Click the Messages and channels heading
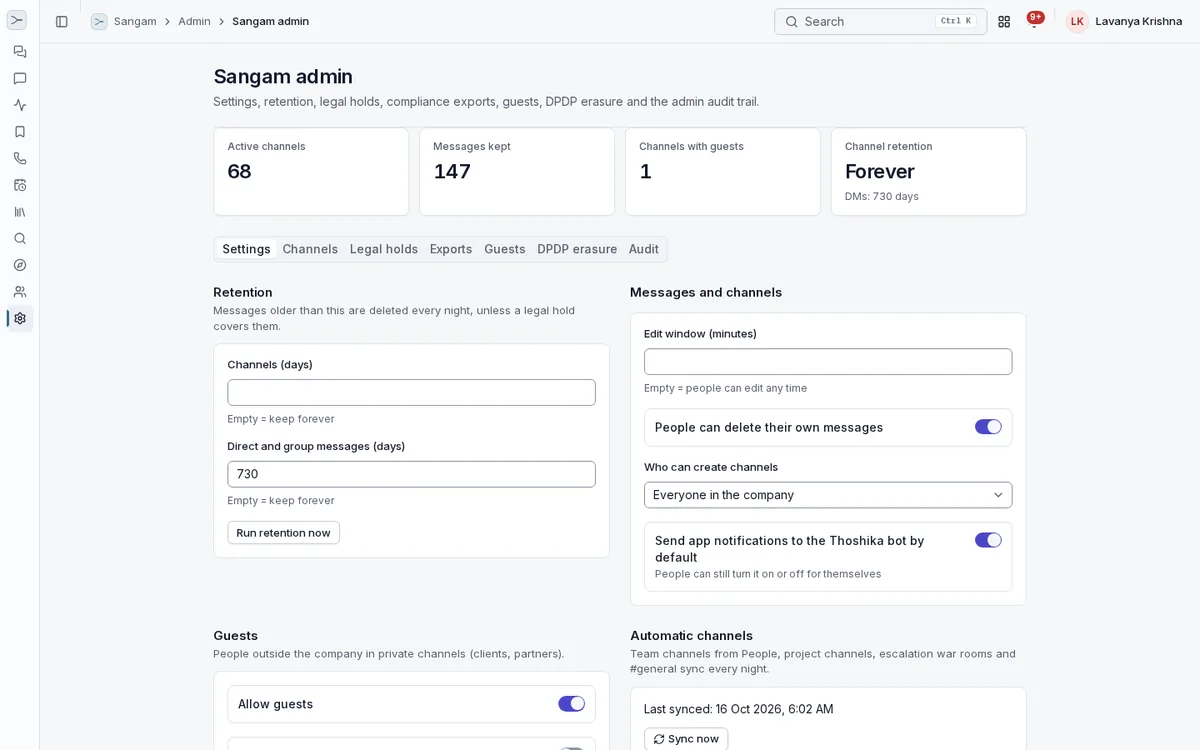 tap(706, 292)
